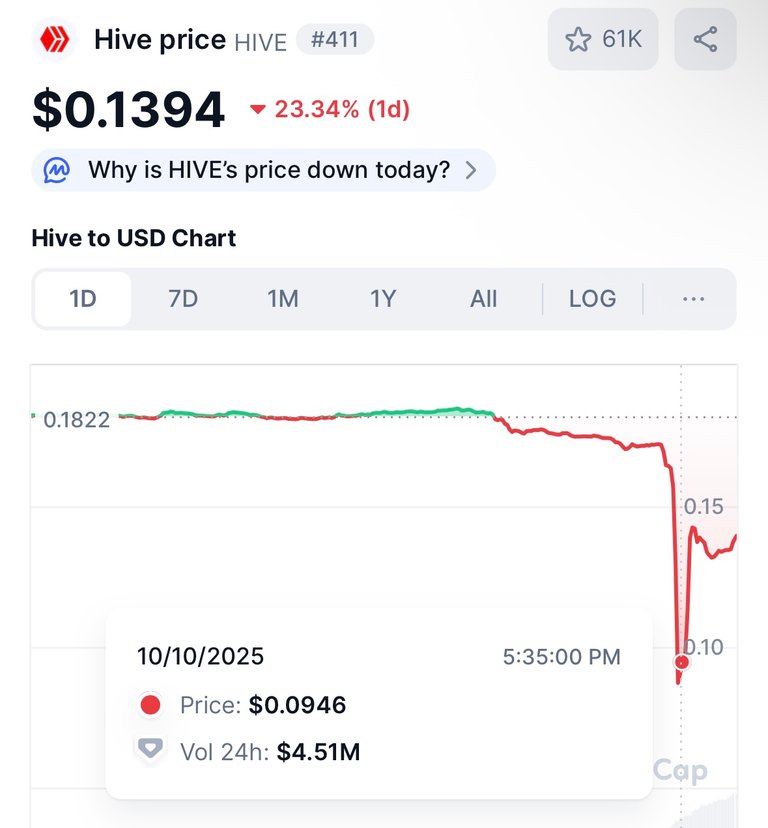This screenshot has width=768, height=828.
Task: Click the star watchlist icon
Action: pyautogui.click(x=578, y=40)
